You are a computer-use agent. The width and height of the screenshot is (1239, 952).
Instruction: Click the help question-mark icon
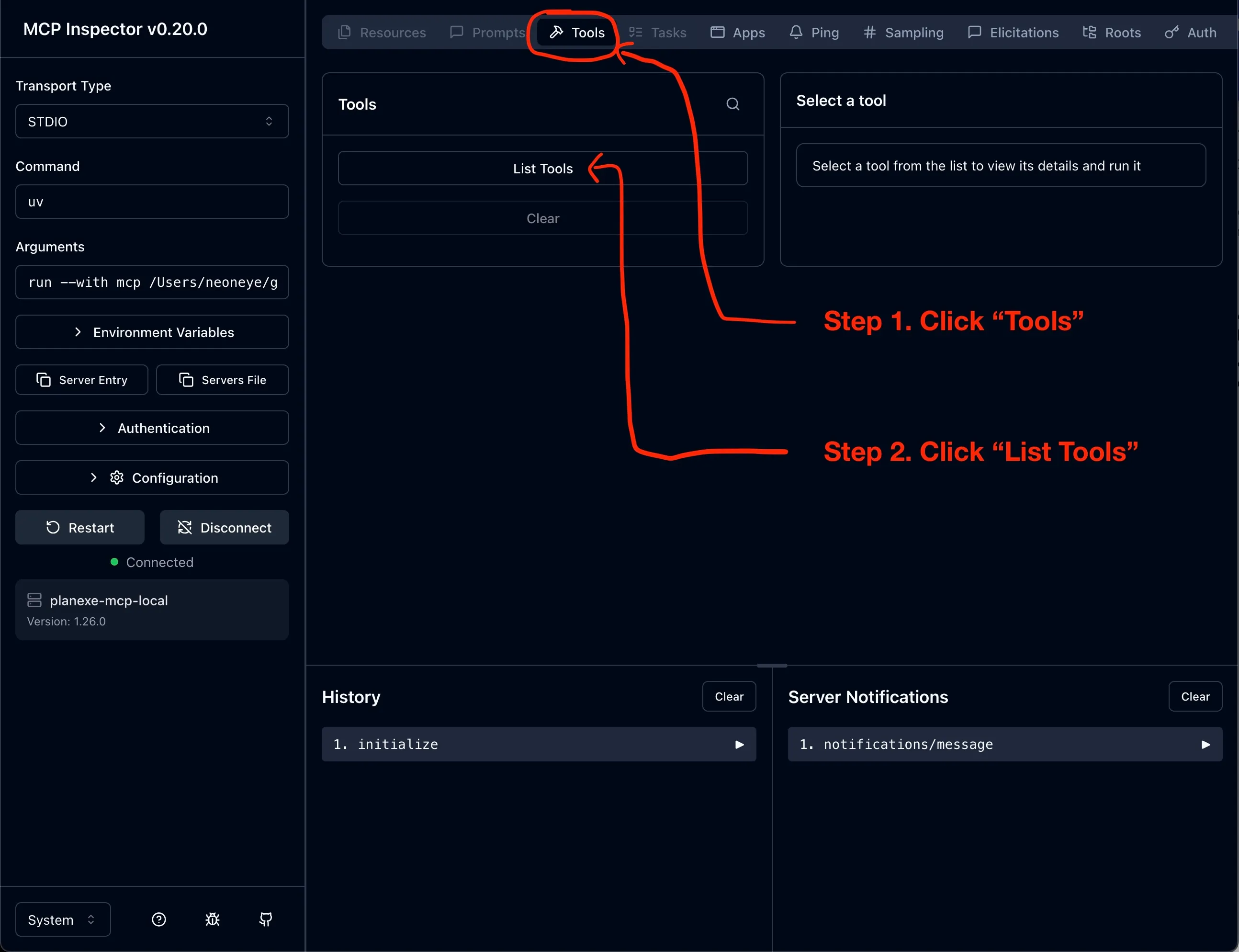pyautogui.click(x=158, y=919)
